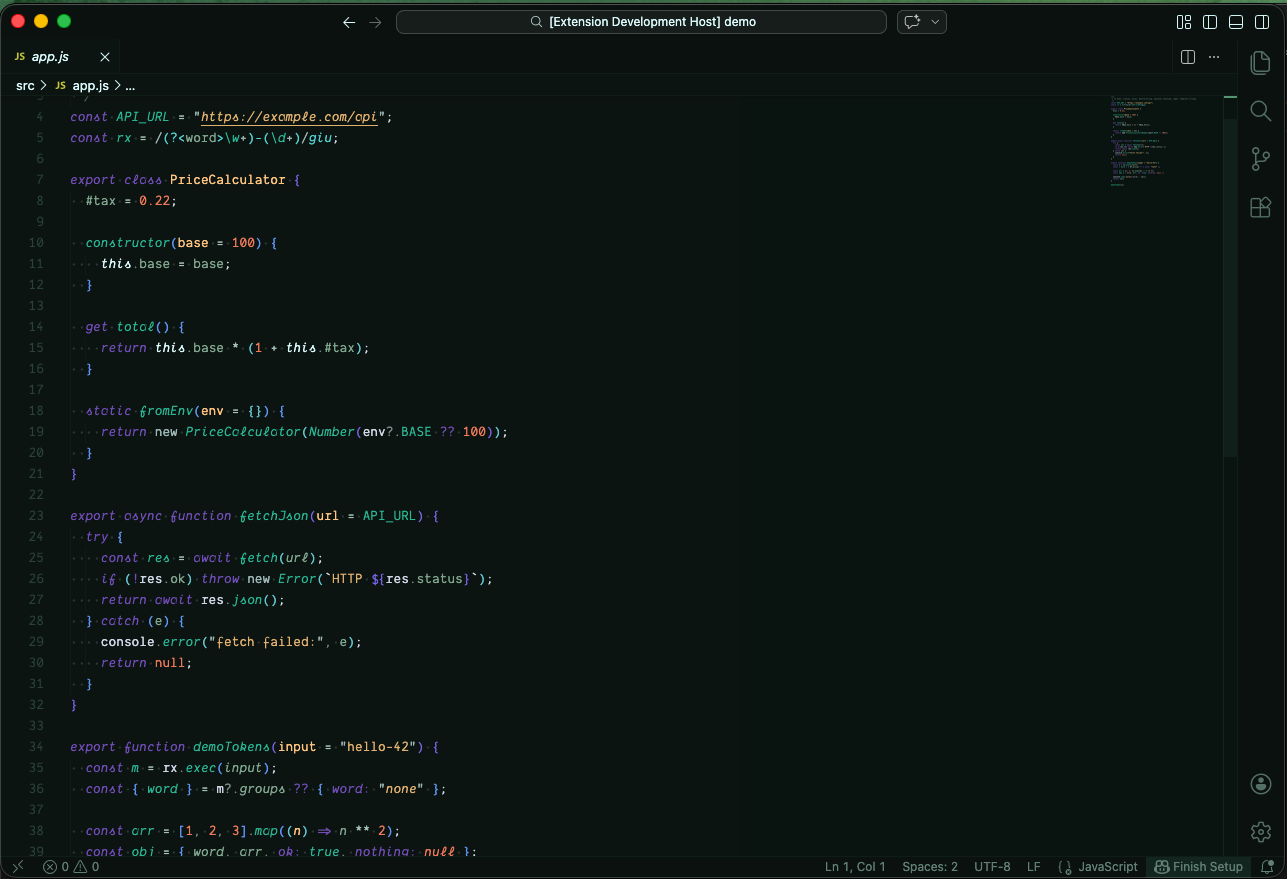Open the Search view
The height and width of the screenshot is (879, 1287).
pyautogui.click(x=1260, y=111)
